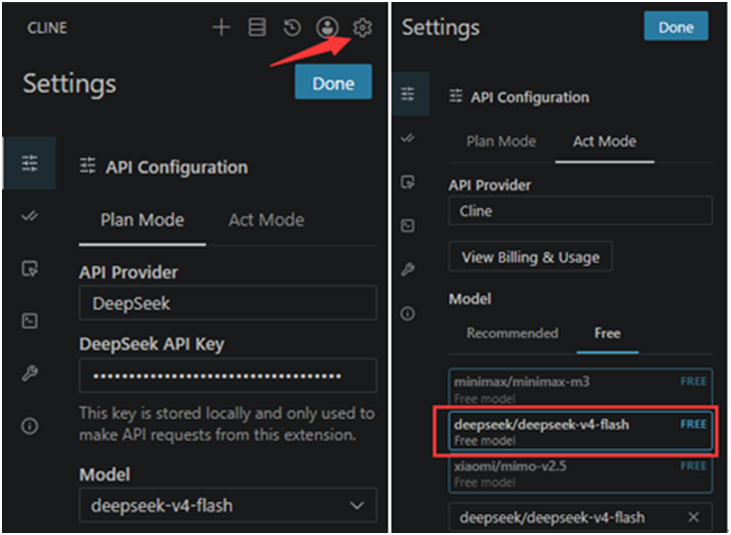The height and width of the screenshot is (535, 731).
Task: Switch to Act Mode tab in the left panel
Action: 266,220
